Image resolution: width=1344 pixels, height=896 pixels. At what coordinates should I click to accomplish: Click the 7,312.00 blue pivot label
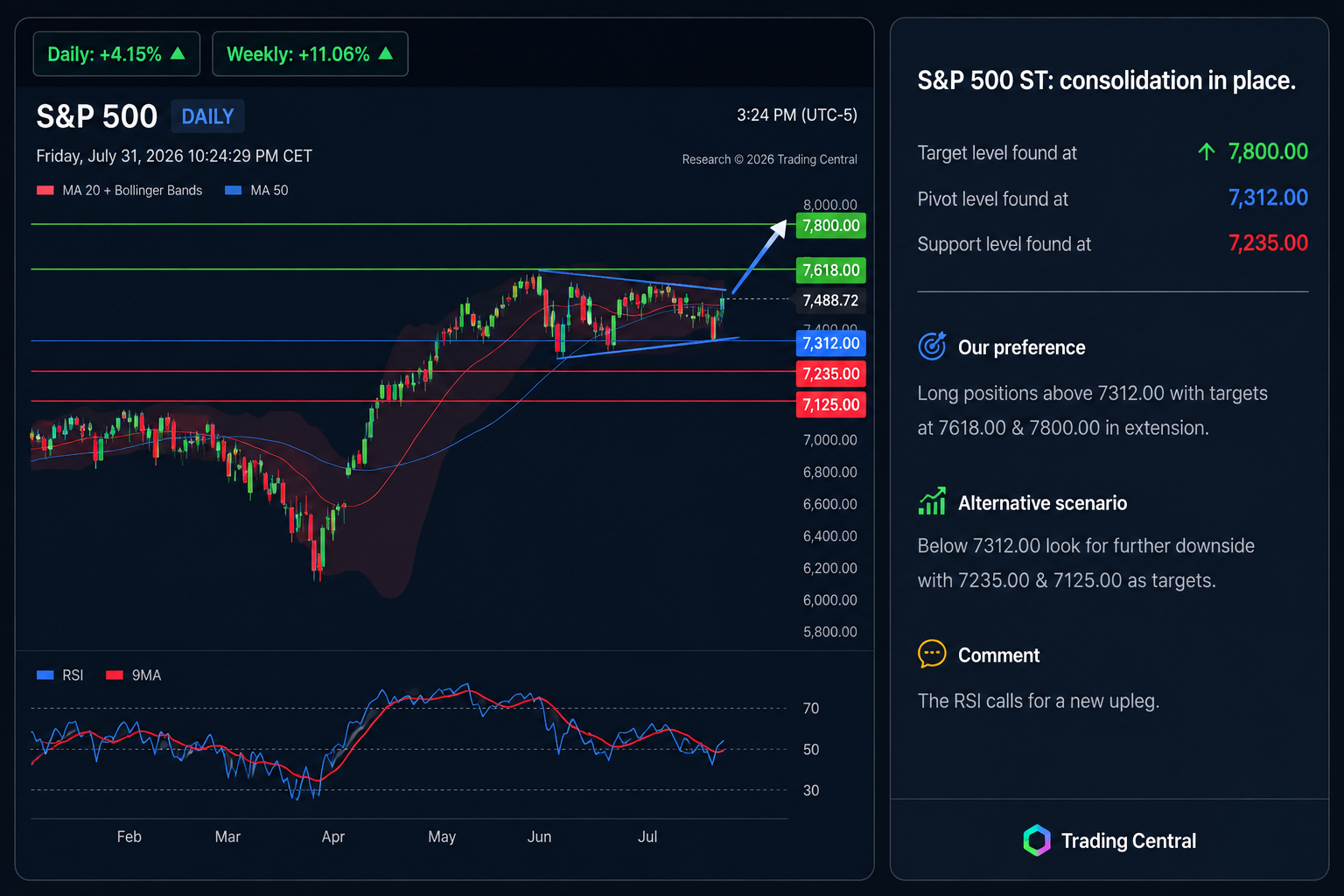pyautogui.click(x=830, y=343)
